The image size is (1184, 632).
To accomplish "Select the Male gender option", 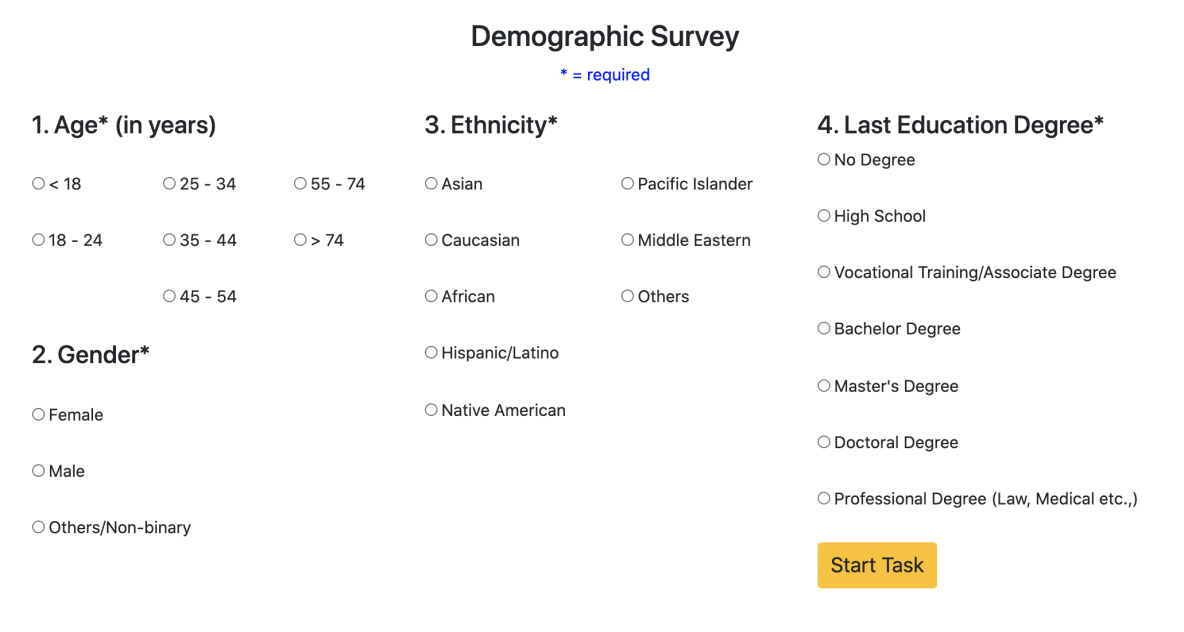I will click(38, 470).
